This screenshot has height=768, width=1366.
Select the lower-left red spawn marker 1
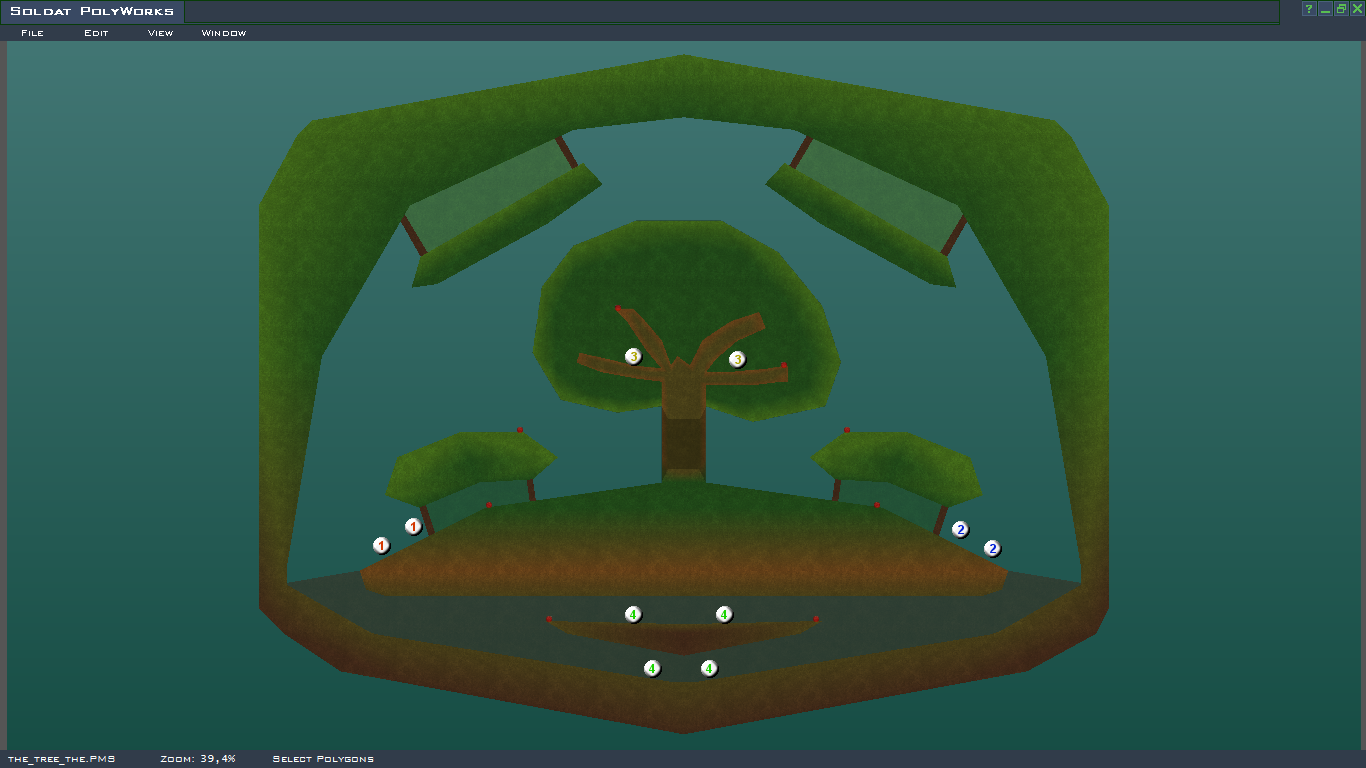(381, 545)
